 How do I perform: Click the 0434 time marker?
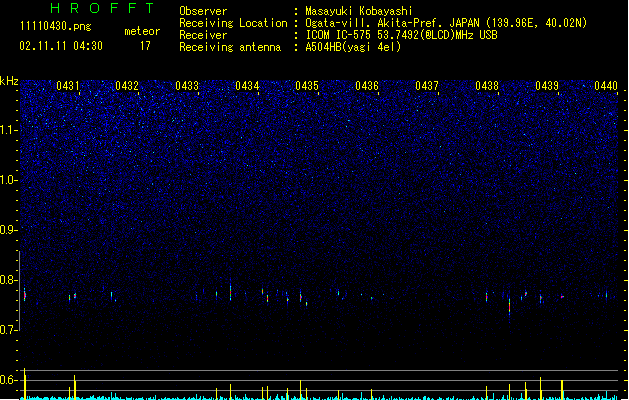(x=247, y=86)
